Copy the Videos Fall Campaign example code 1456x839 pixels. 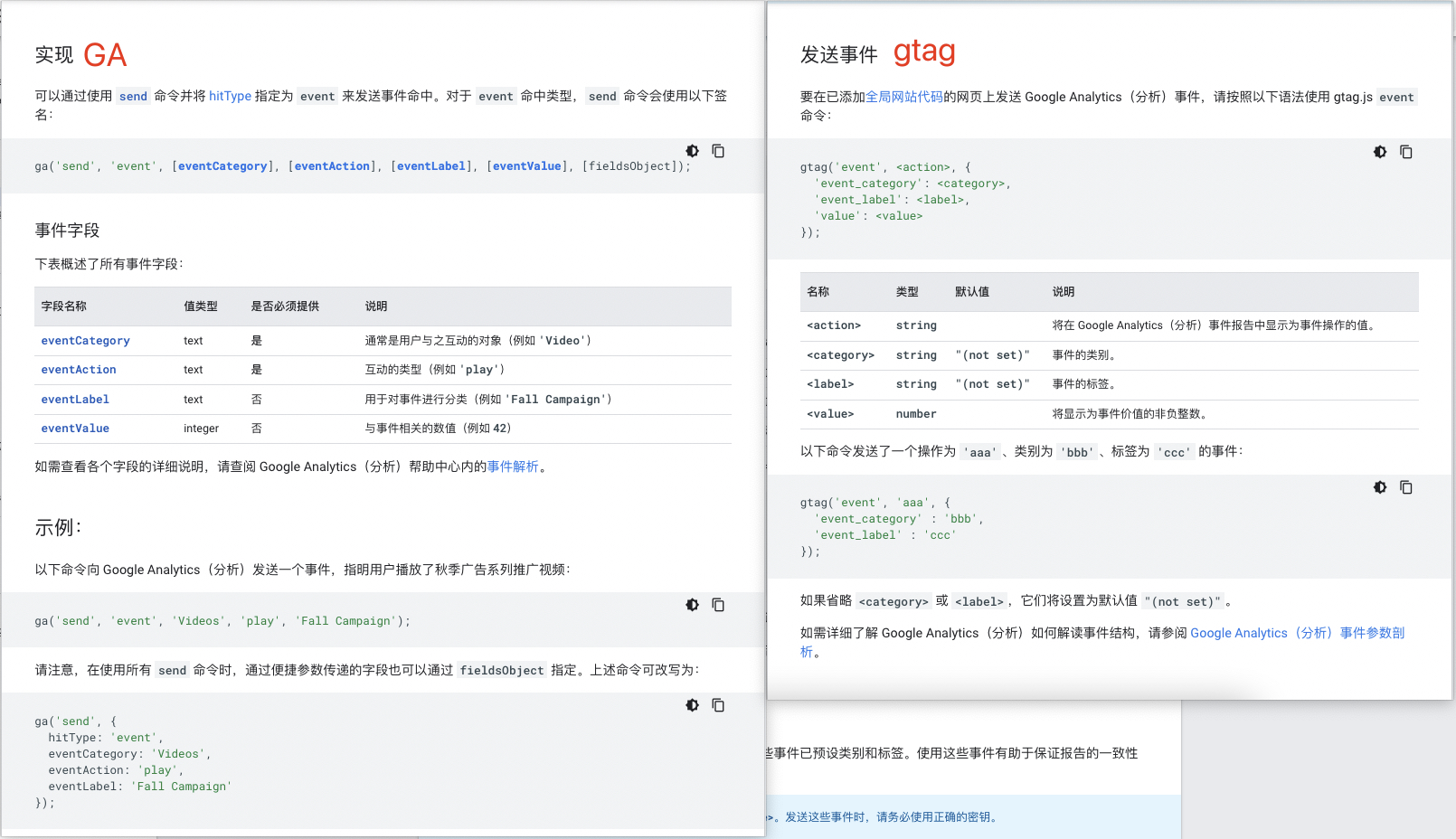point(718,605)
